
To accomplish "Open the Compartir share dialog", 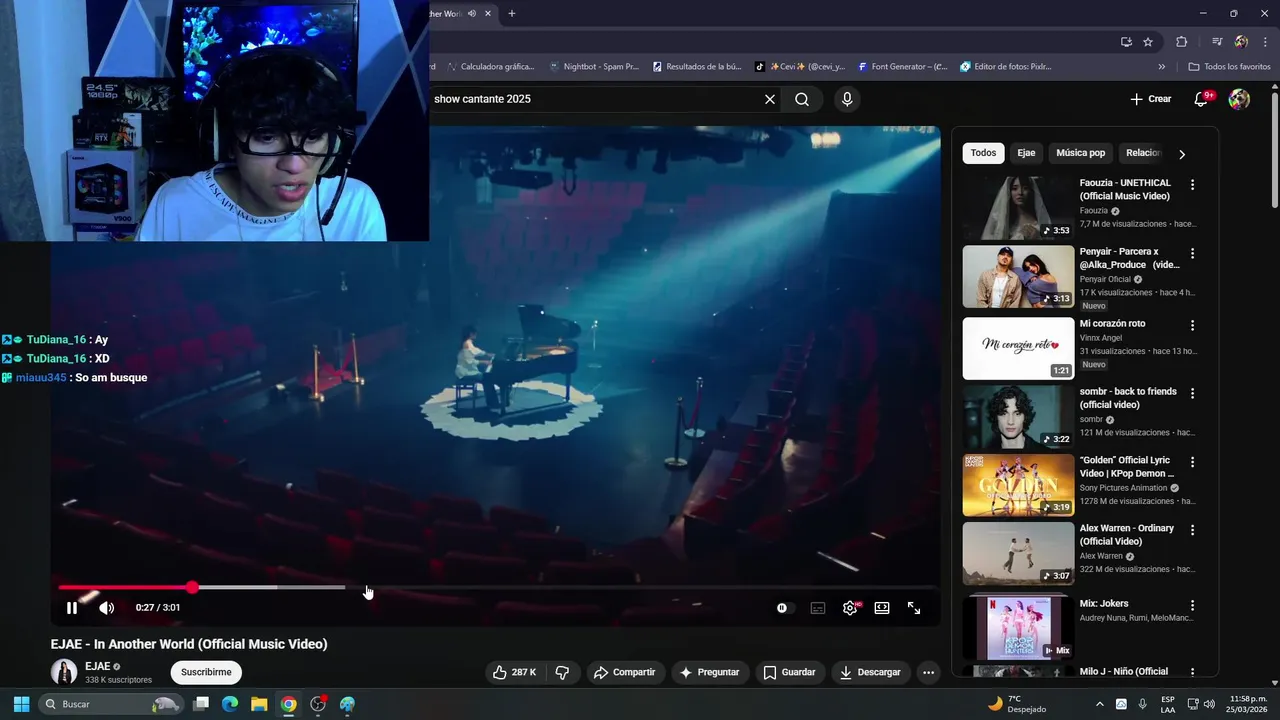I will pos(625,672).
